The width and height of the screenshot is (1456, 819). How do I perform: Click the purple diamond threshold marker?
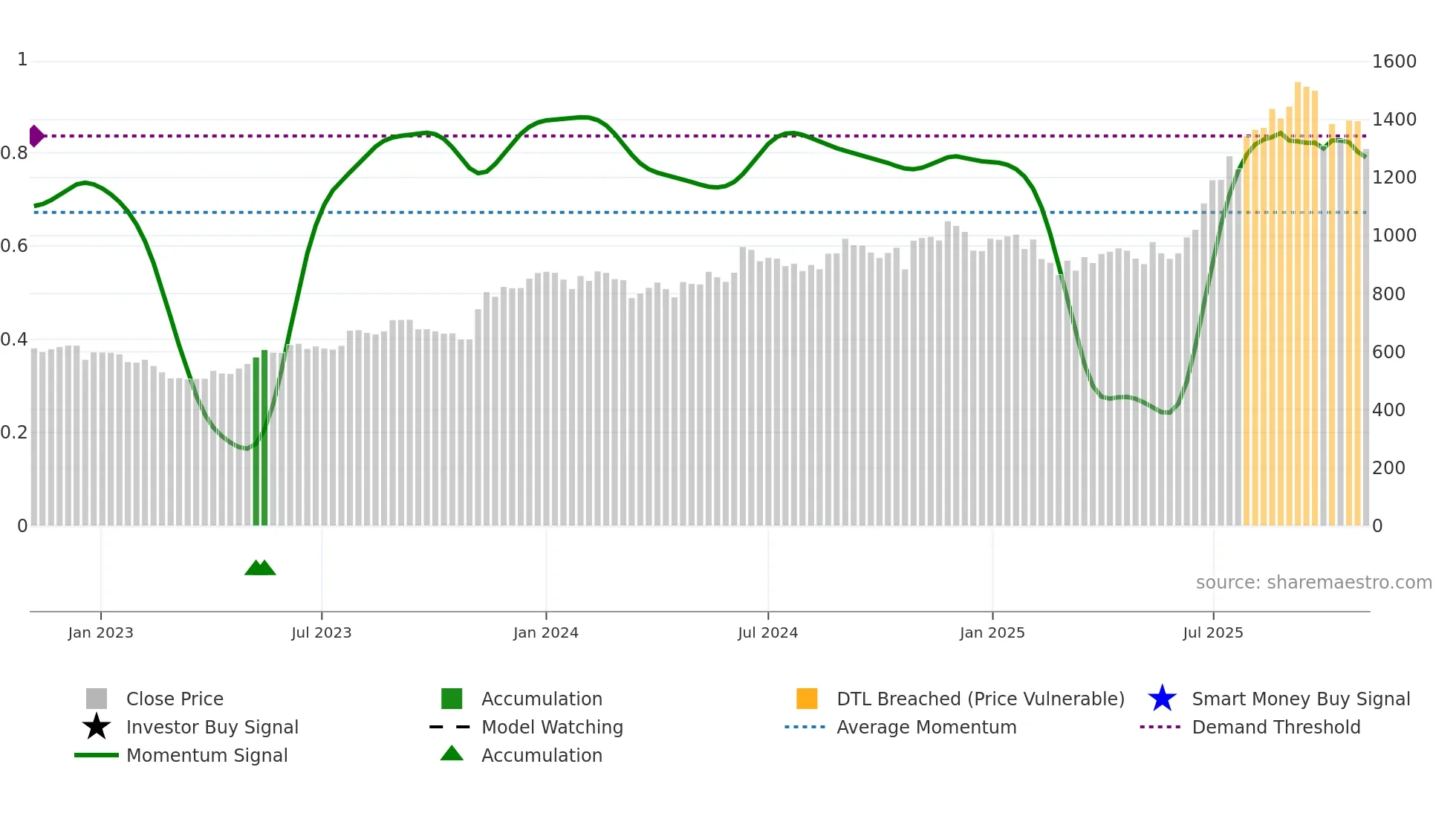pos(36,136)
